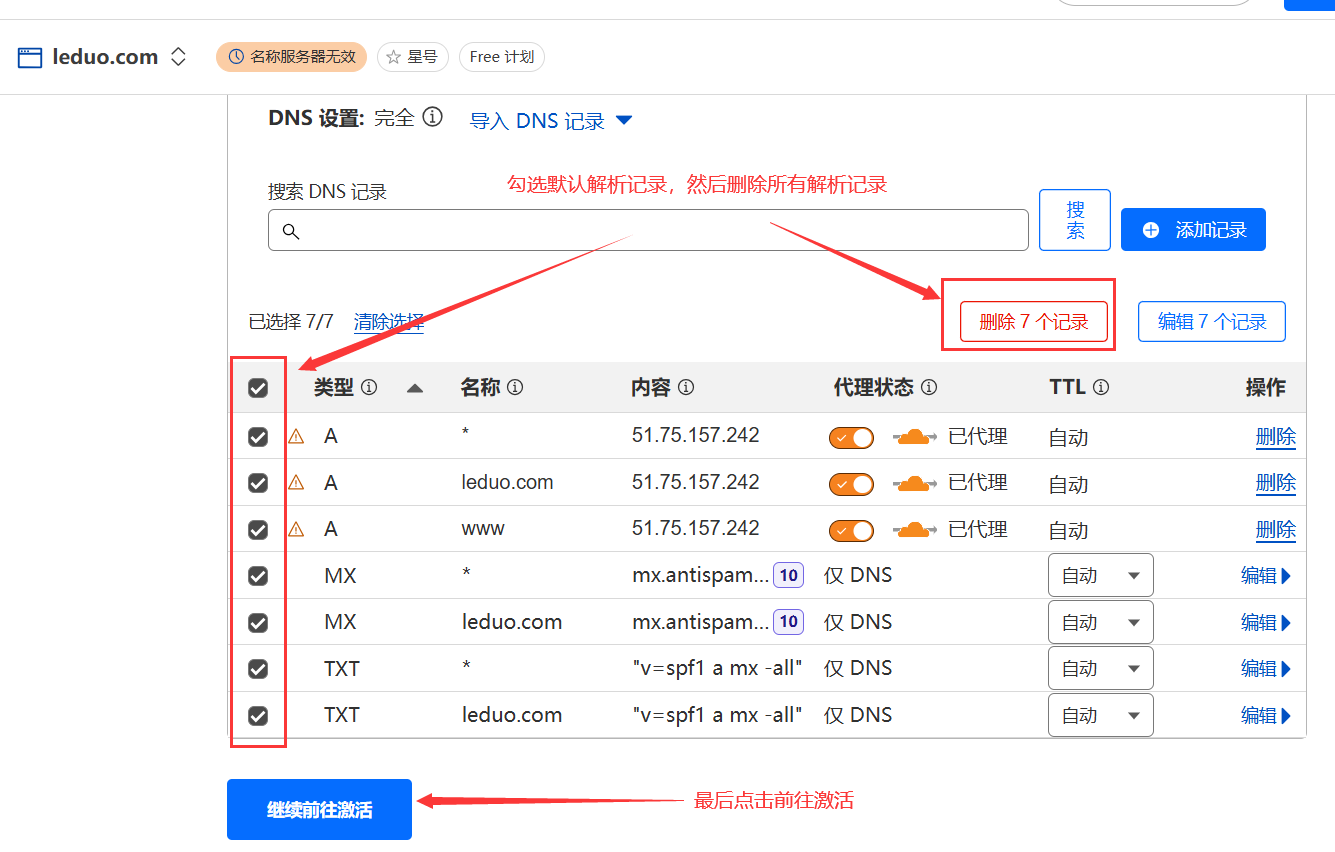The image size is (1335, 852).
Task: Click the sort arrow in 类型 column
Action: [415, 388]
